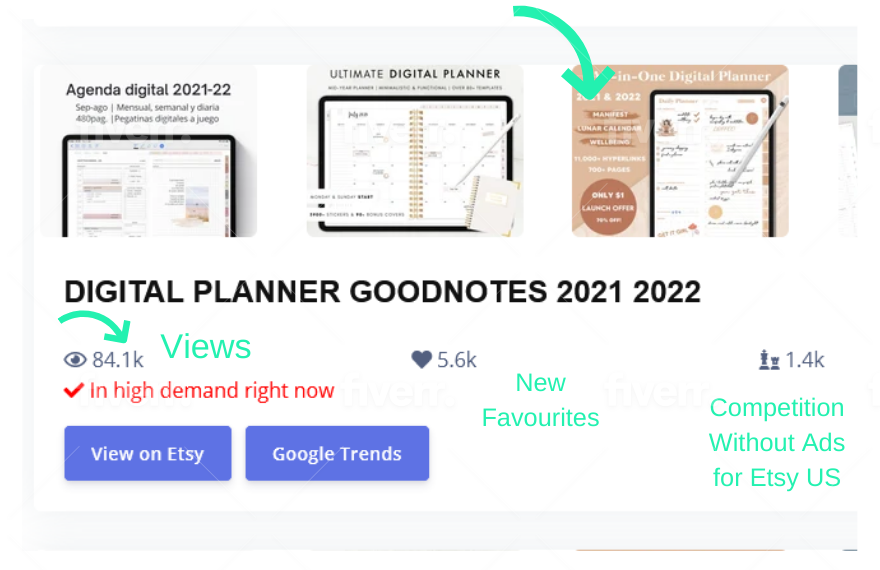Click the 1.4k competition count
Image resolution: width=880 pixels, height=570 pixels.
click(805, 360)
